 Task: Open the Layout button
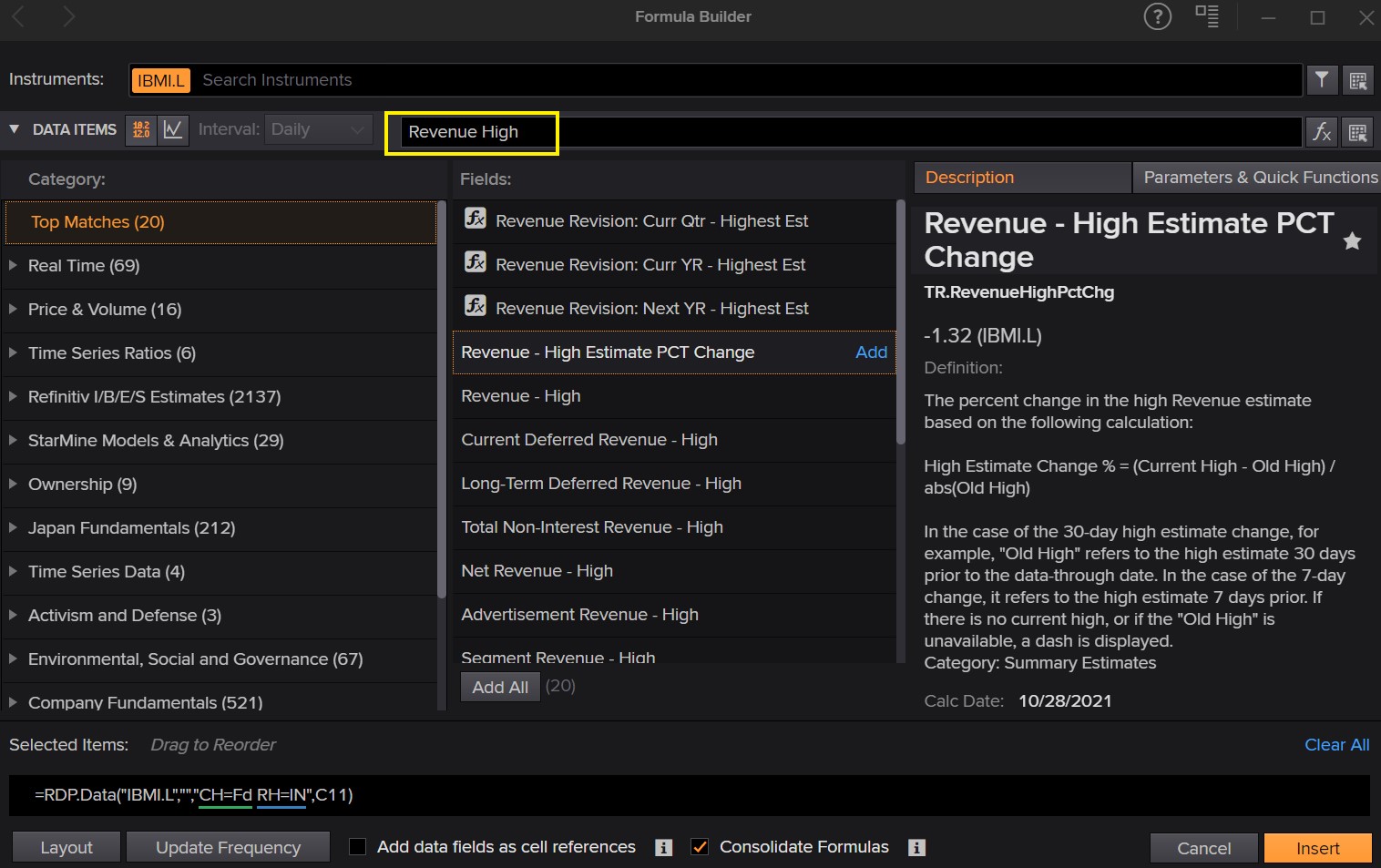[x=66, y=848]
